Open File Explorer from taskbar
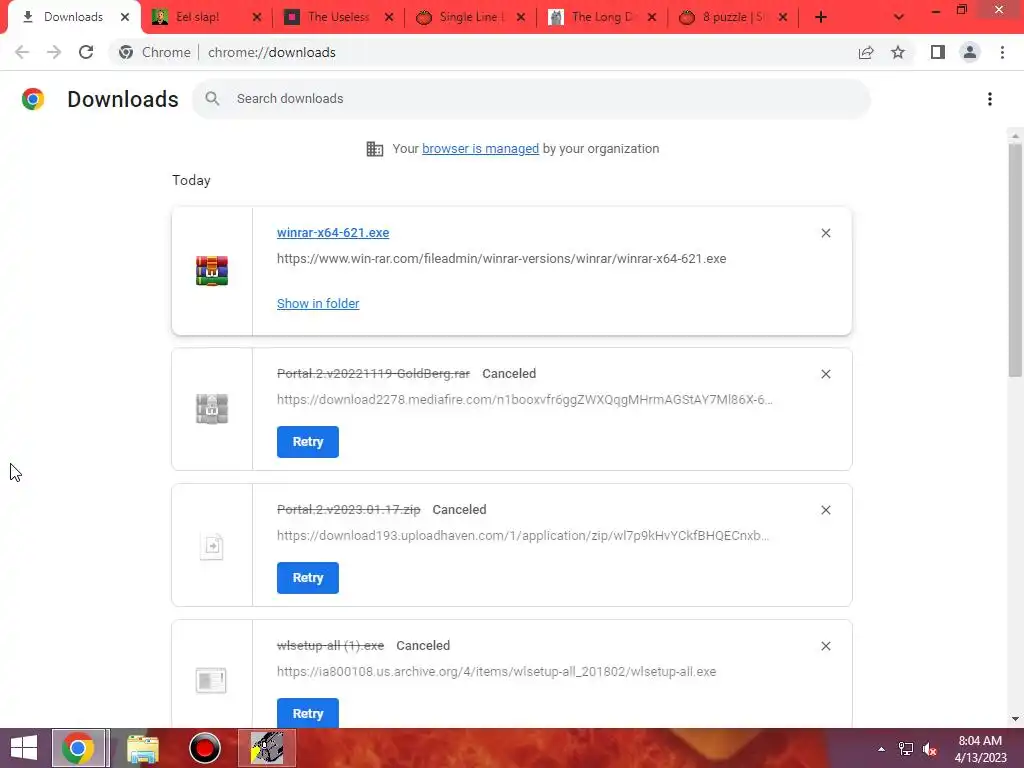This screenshot has height=768, width=1024. (x=142, y=749)
